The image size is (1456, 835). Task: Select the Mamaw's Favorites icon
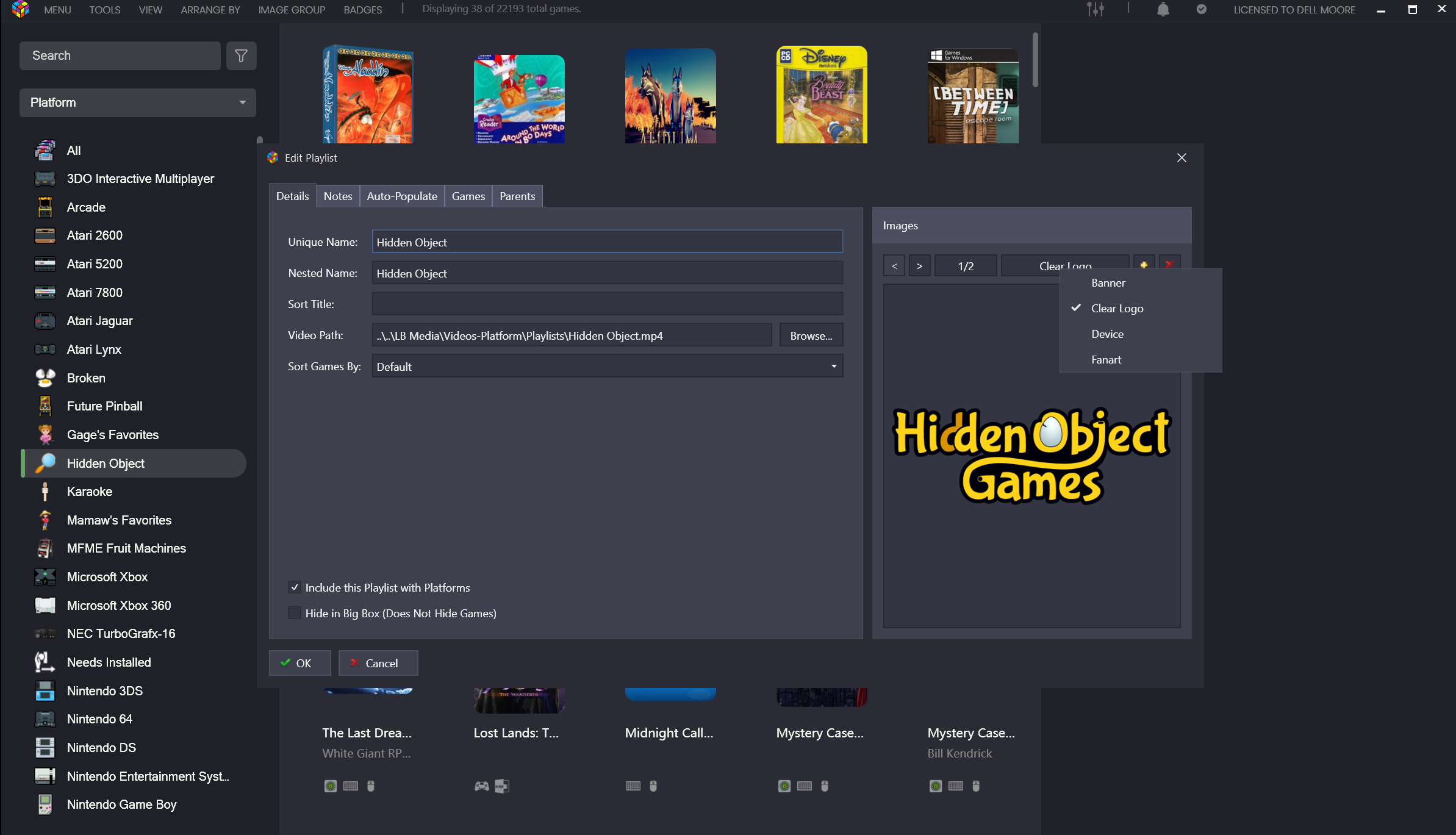pos(45,520)
